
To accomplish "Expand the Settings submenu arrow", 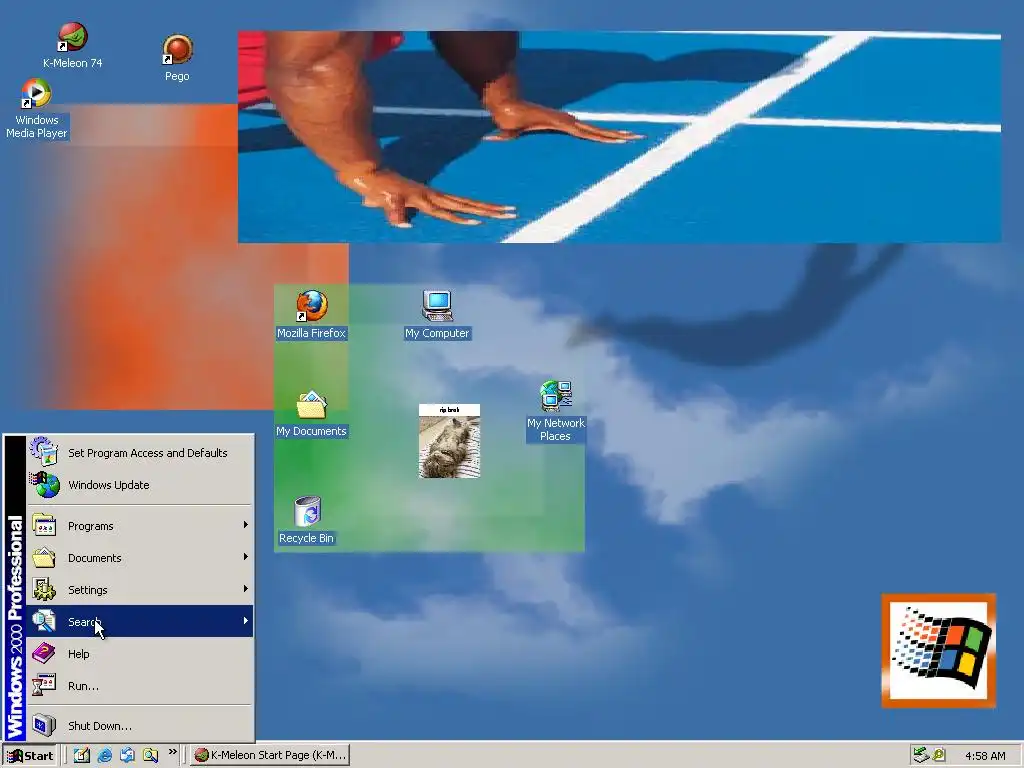I will [x=246, y=589].
